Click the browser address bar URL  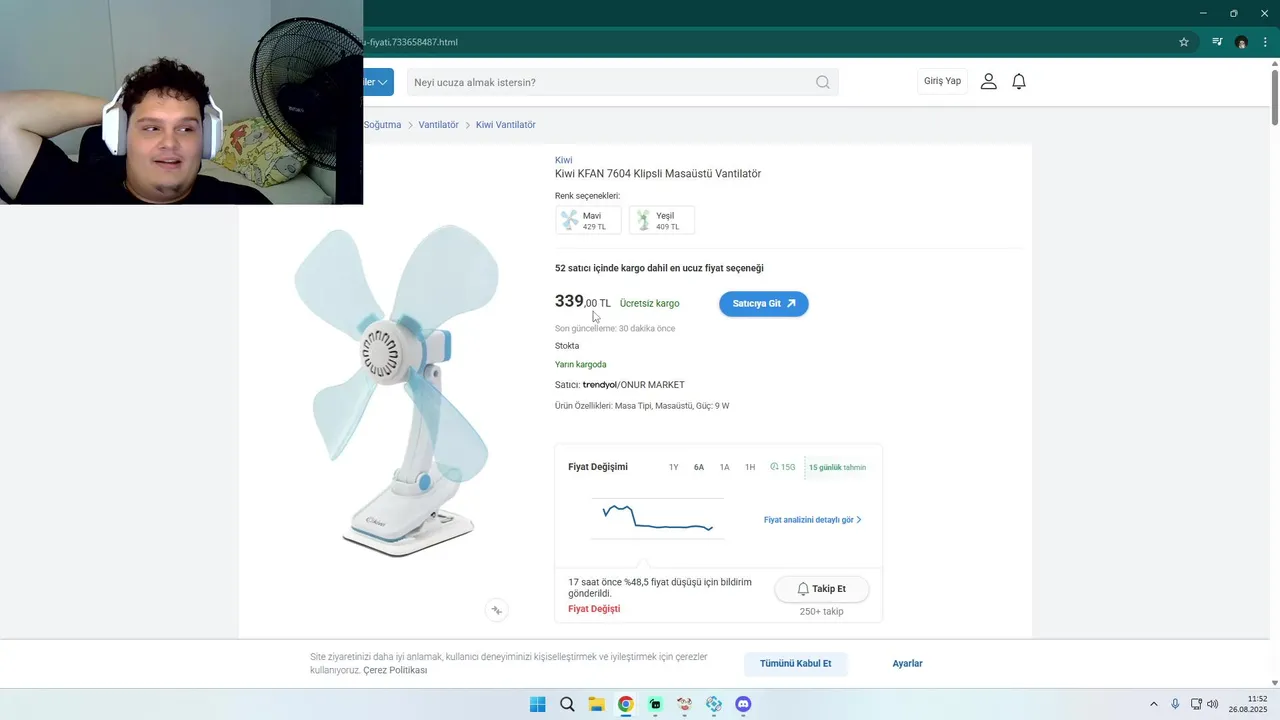(412, 42)
